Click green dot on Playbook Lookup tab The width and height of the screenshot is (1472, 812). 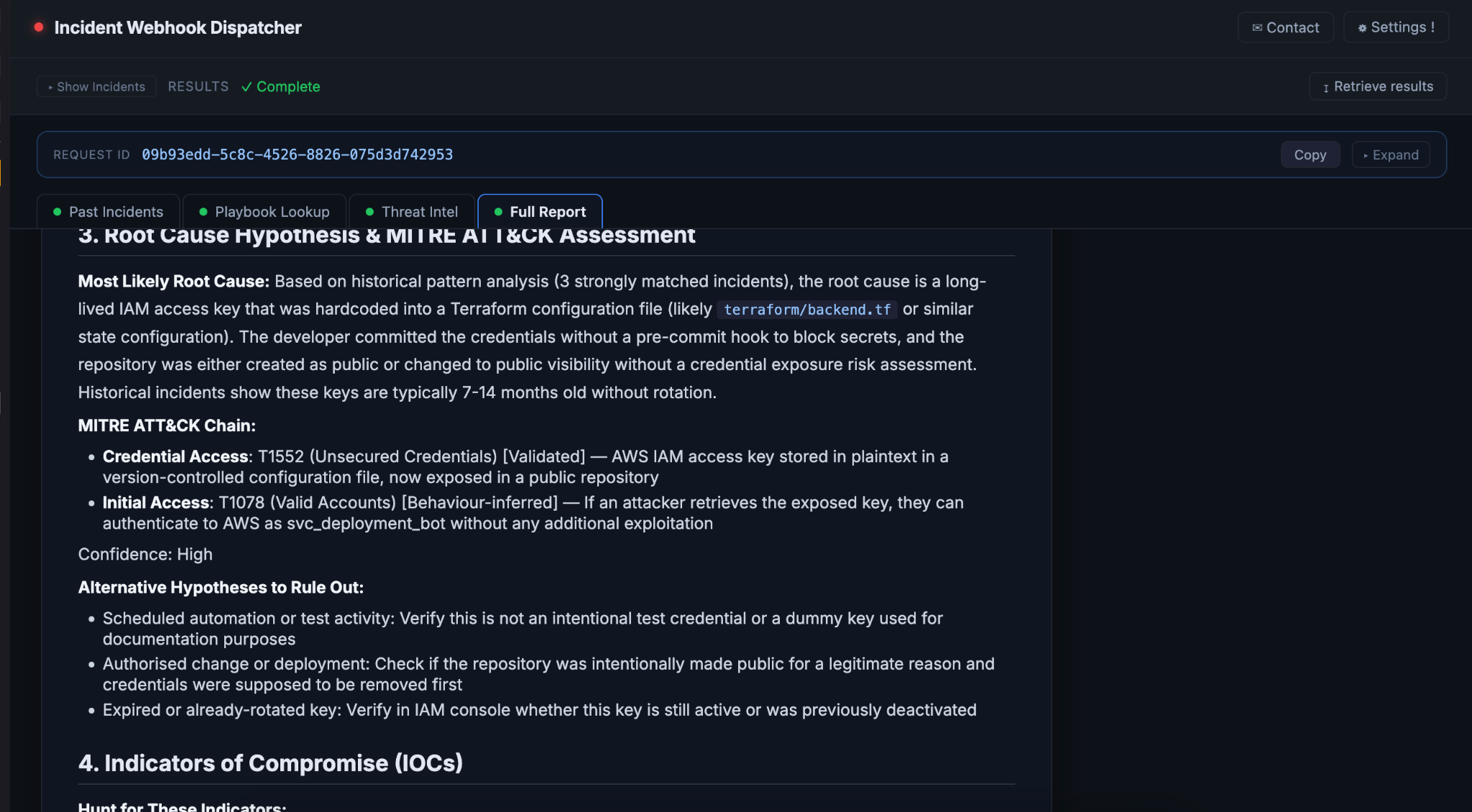pyautogui.click(x=203, y=212)
